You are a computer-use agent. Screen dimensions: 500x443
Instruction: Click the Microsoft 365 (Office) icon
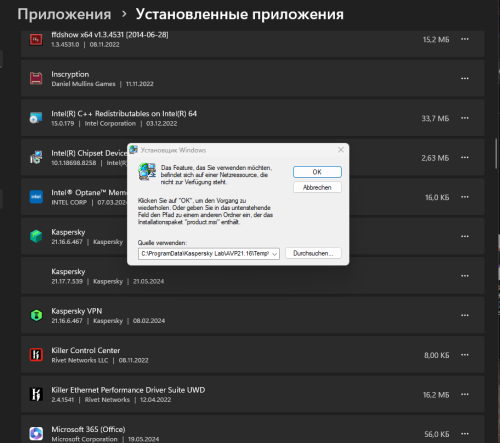point(36,433)
